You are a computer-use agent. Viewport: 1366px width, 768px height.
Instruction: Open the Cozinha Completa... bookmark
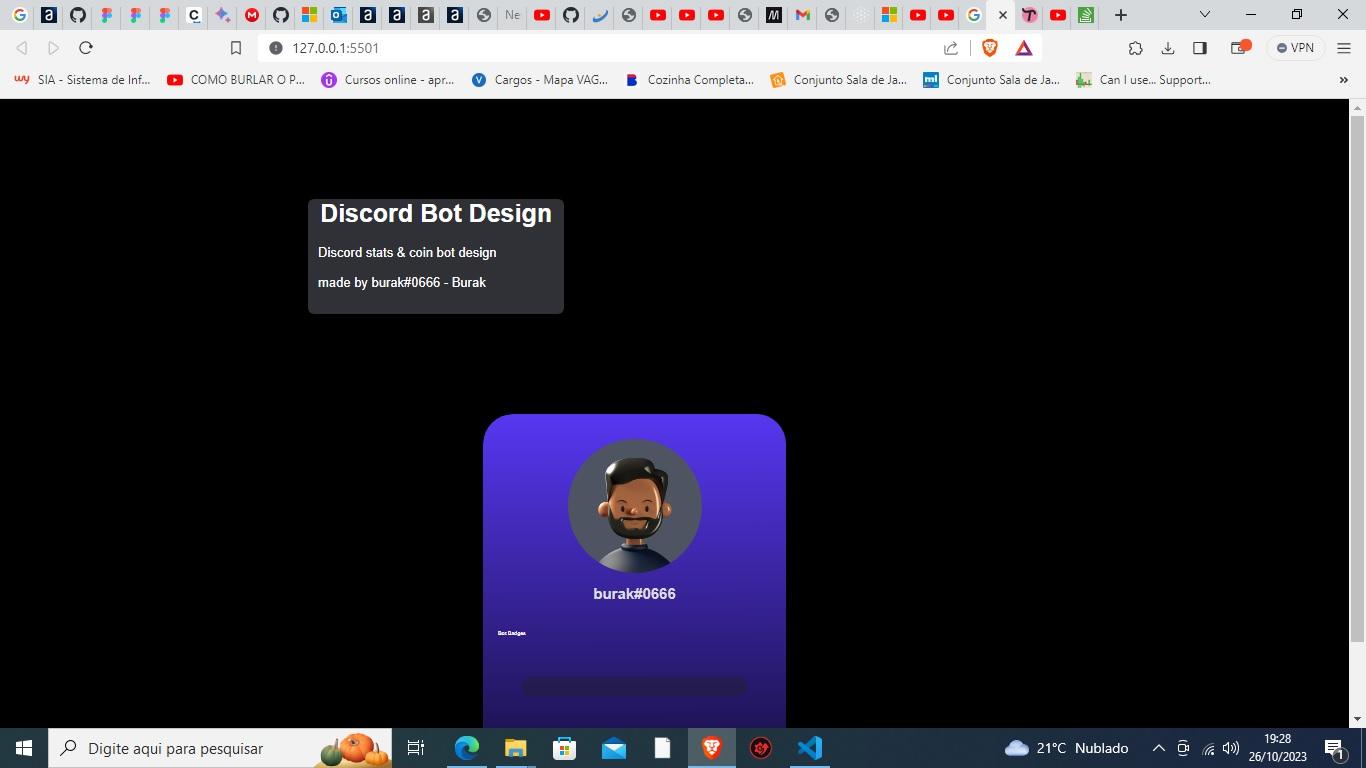pos(689,80)
